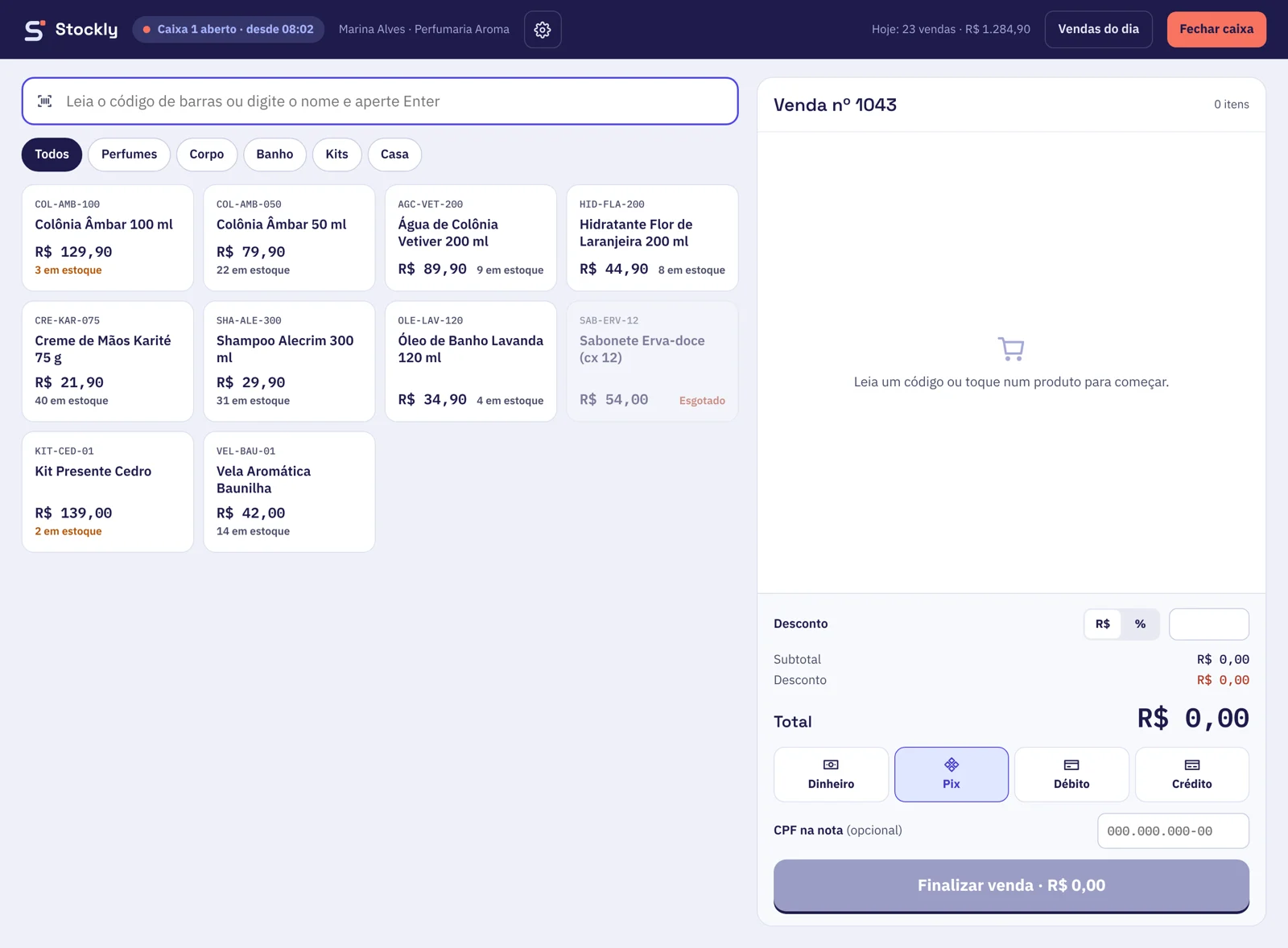Select Débito payment method

tap(1071, 774)
